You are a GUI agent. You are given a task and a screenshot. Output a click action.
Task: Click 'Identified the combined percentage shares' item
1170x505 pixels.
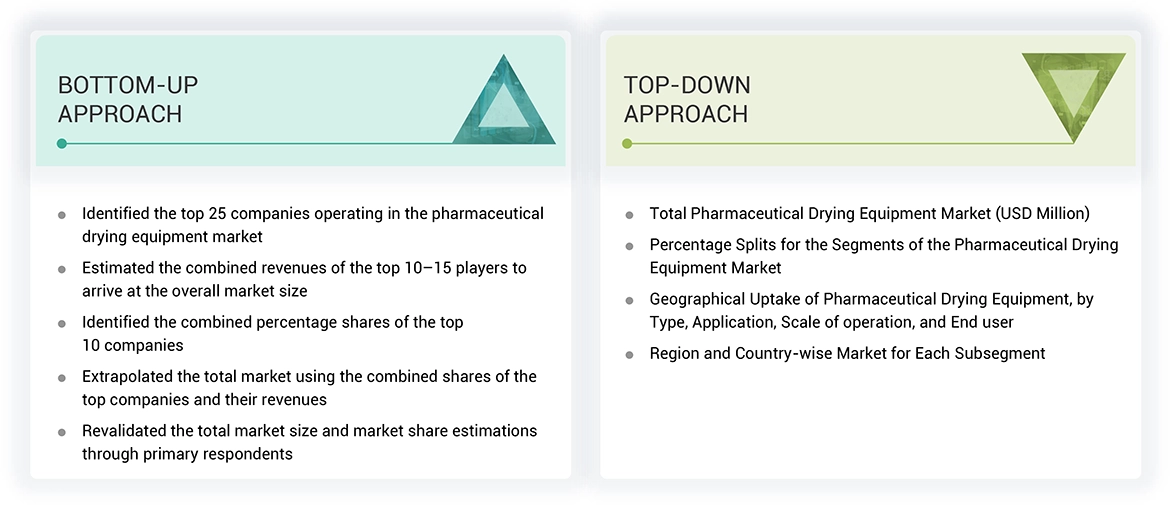click(x=272, y=333)
